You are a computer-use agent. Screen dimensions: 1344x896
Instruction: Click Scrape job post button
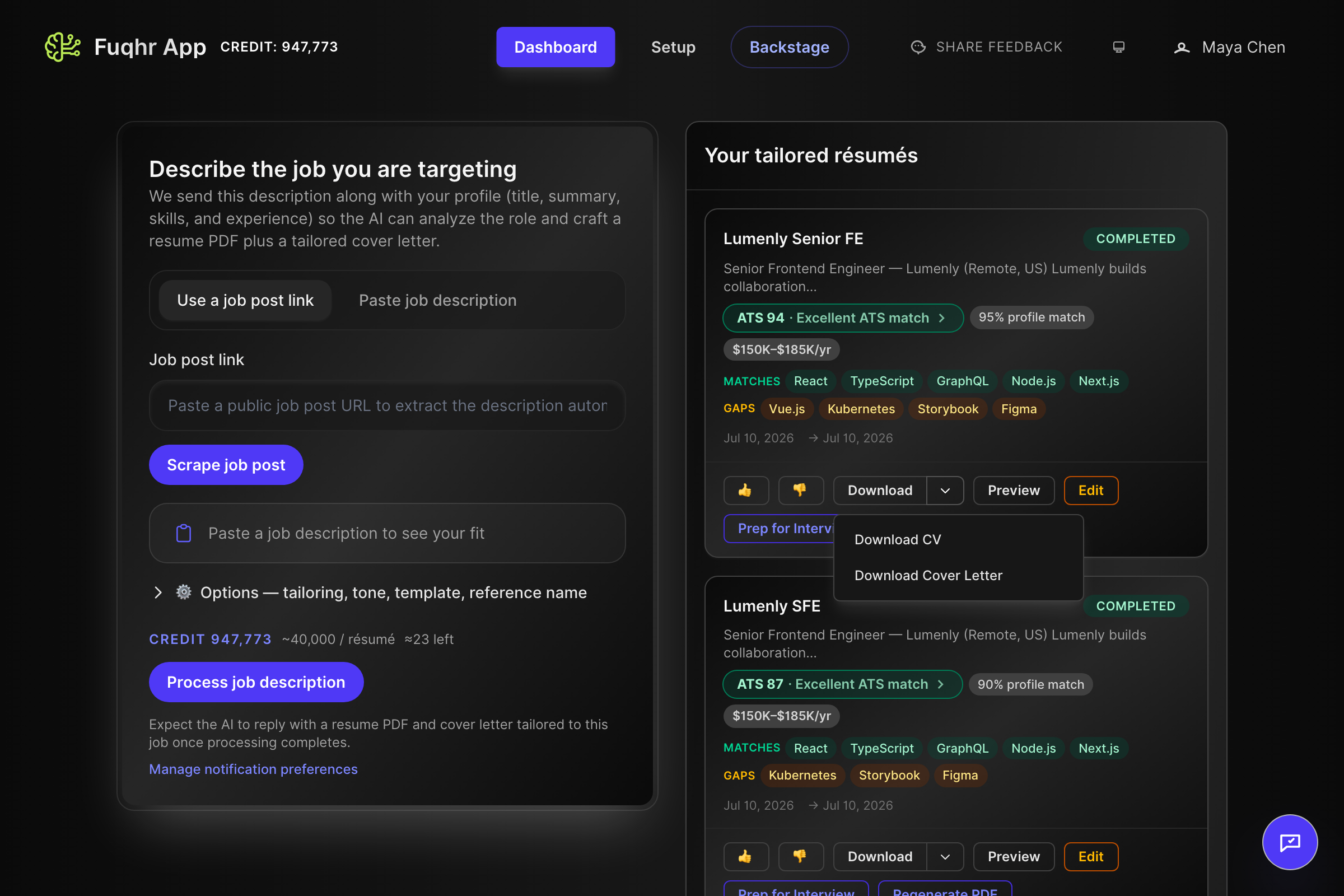pos(226,465)
